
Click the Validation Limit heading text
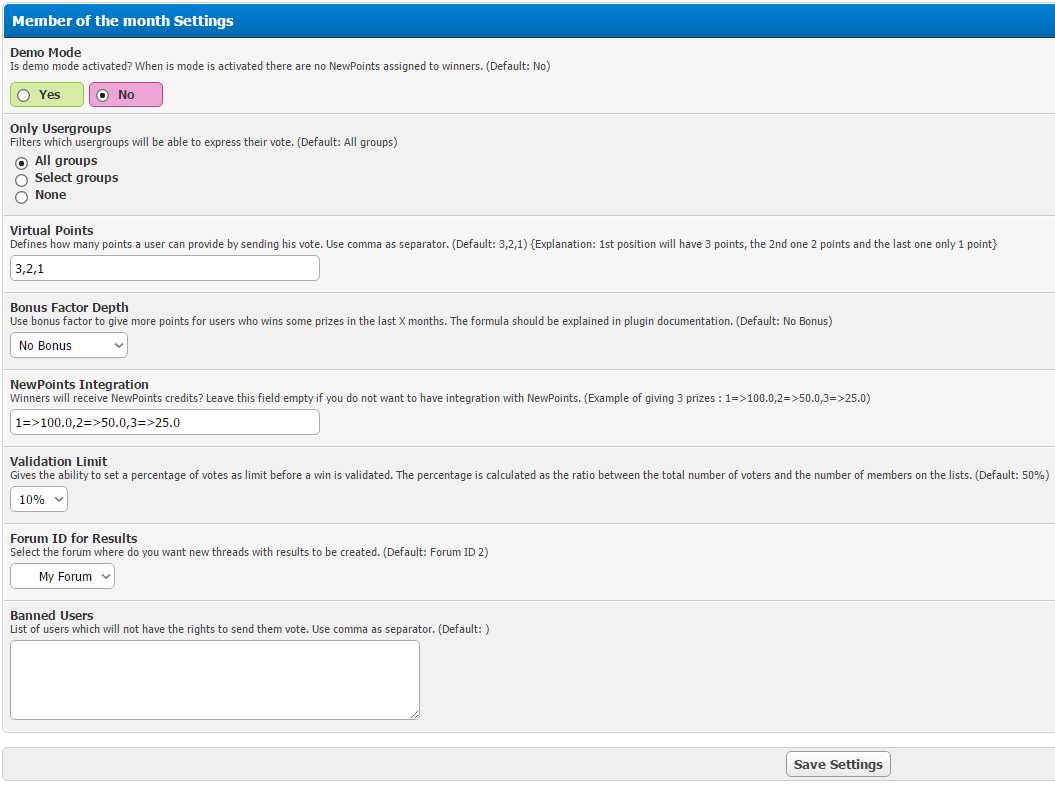coord(58,461)
